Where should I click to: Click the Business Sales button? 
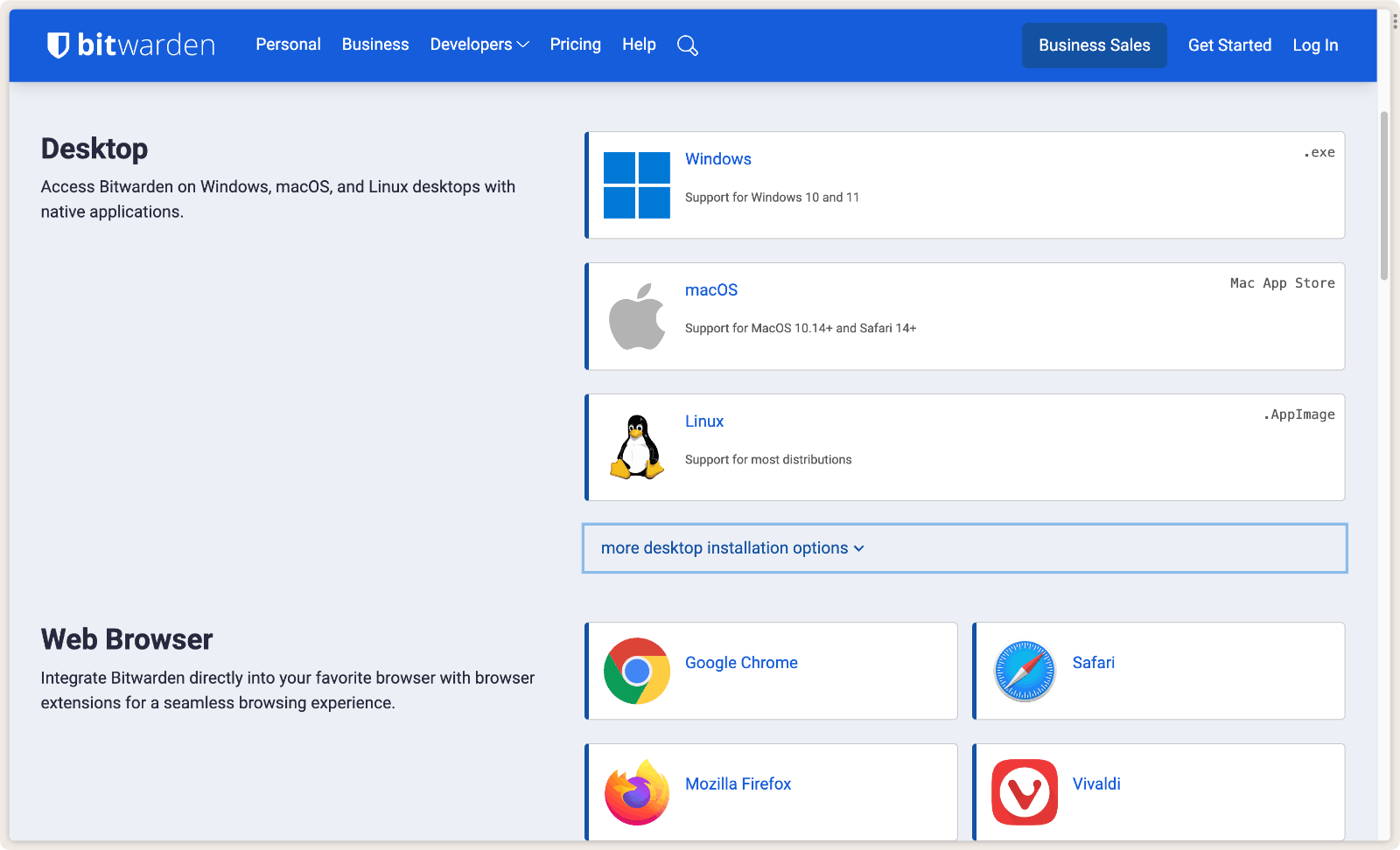(1095, 45)
